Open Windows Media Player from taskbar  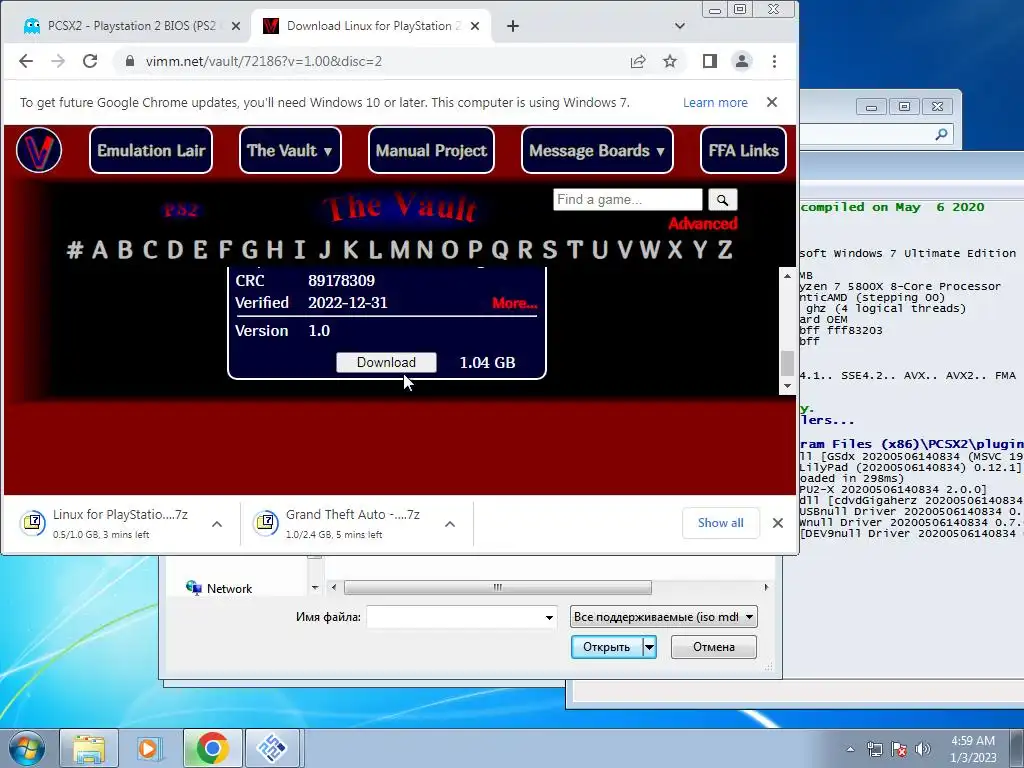150,748
